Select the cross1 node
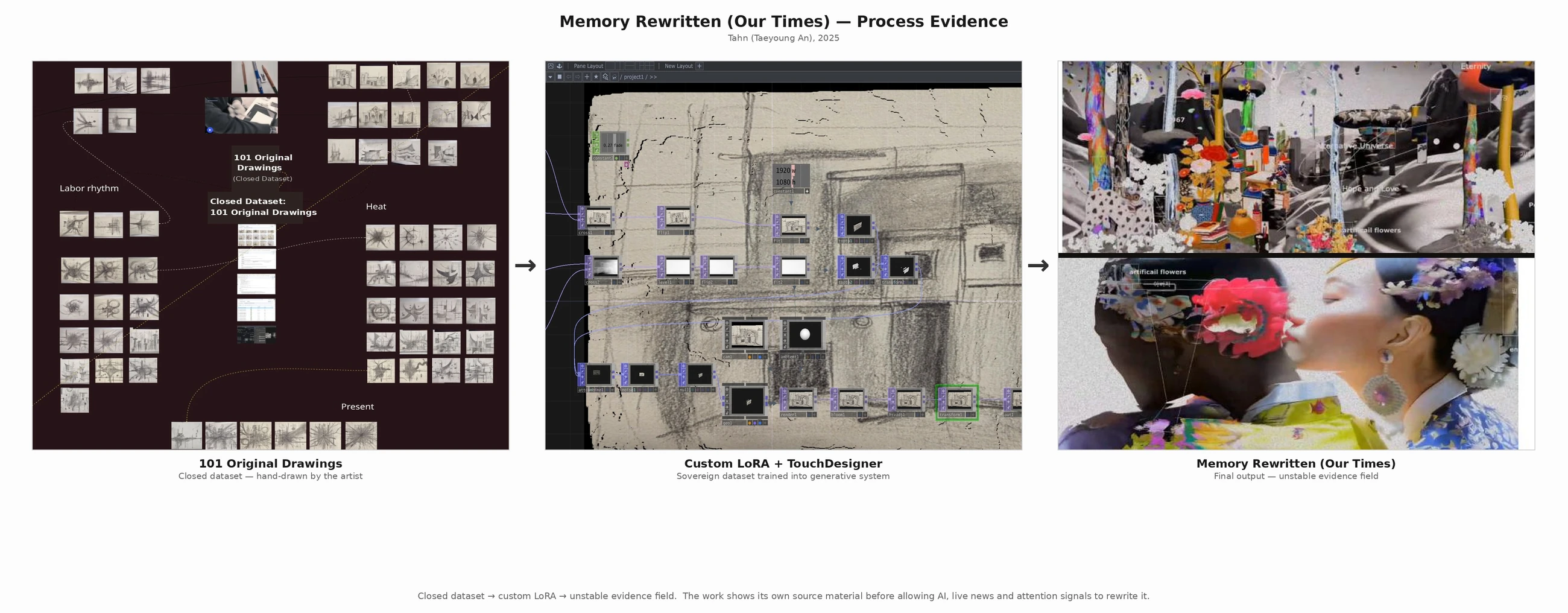This screenshot has height=613, width=1568. tap(596, 220)
